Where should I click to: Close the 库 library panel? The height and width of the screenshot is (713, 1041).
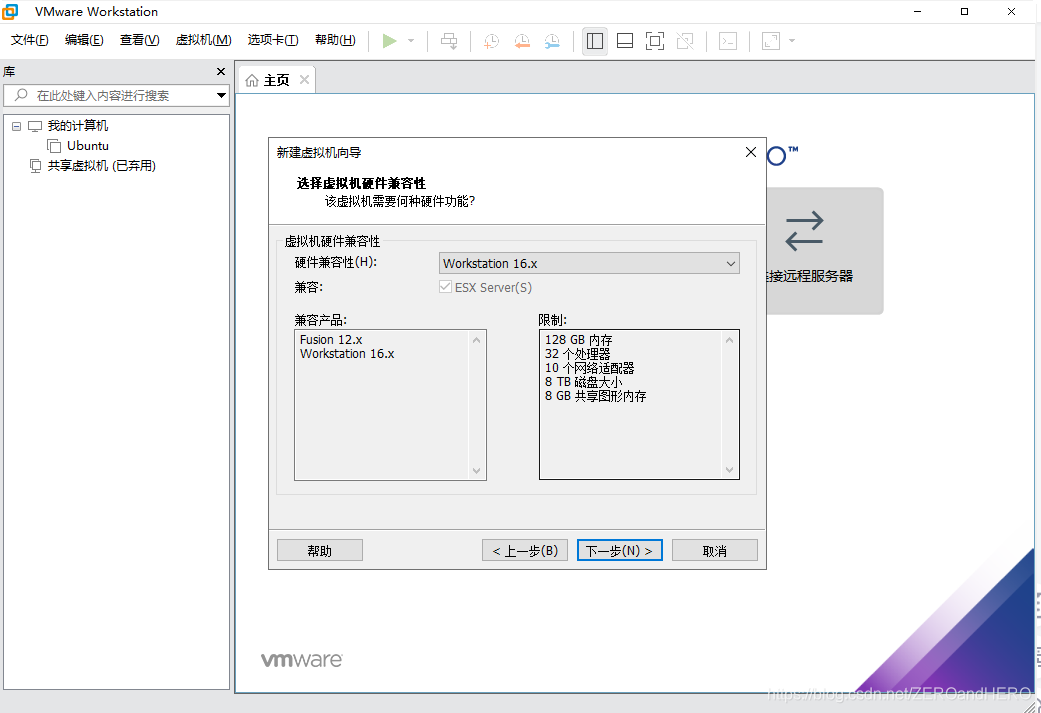click(x=221, y=72)
